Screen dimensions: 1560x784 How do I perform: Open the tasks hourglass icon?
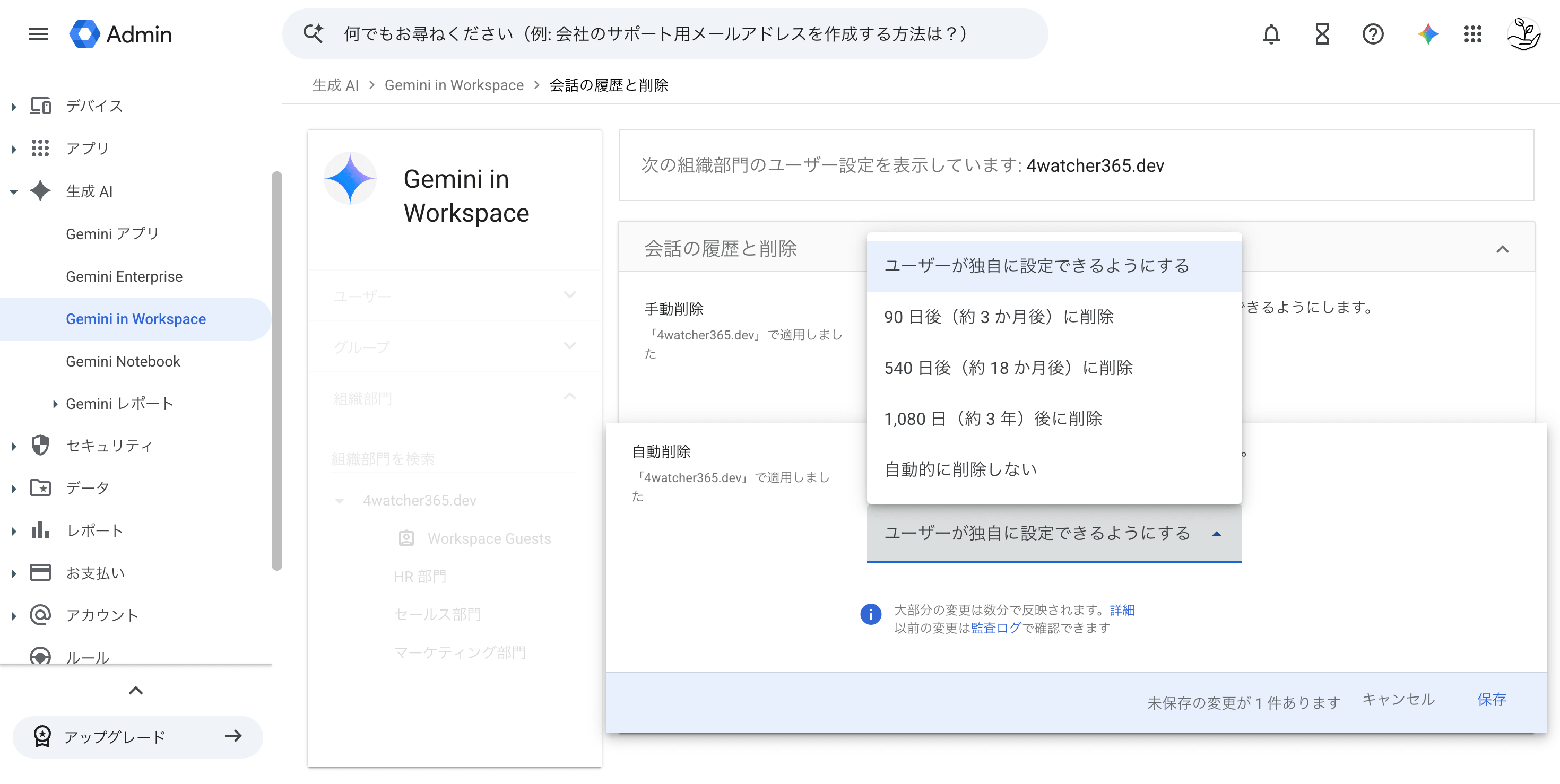[x=1322, y=34]
